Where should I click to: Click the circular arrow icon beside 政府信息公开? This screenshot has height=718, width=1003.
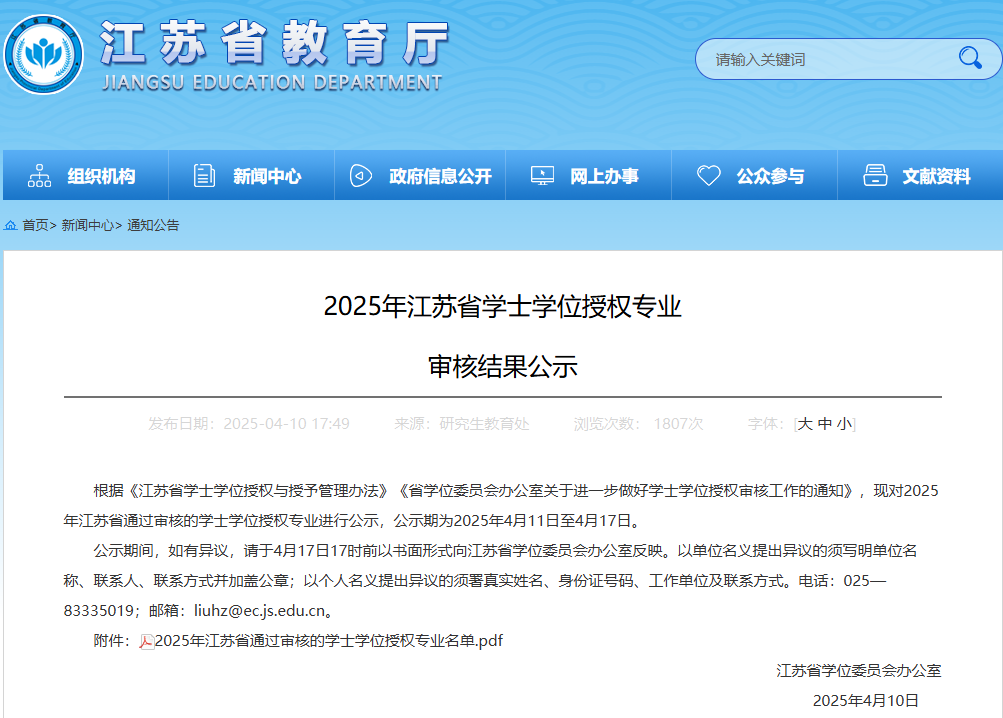[x=360, y=174]
